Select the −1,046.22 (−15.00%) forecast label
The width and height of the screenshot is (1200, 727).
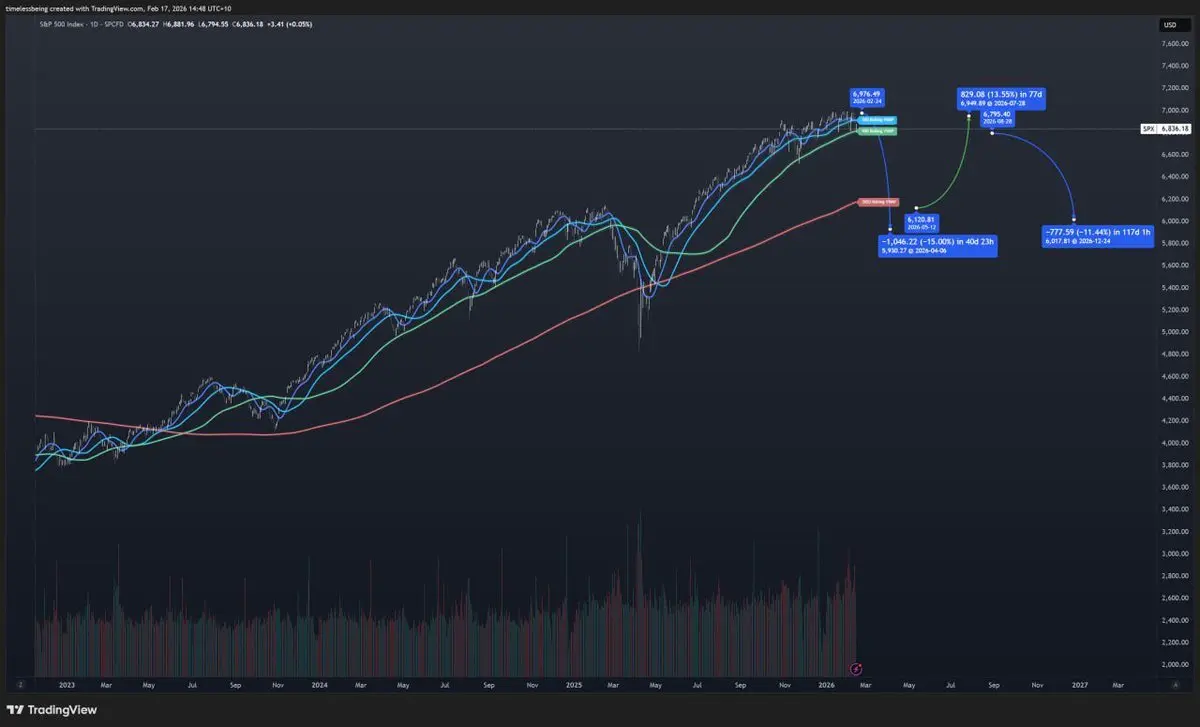coord(939,246)
